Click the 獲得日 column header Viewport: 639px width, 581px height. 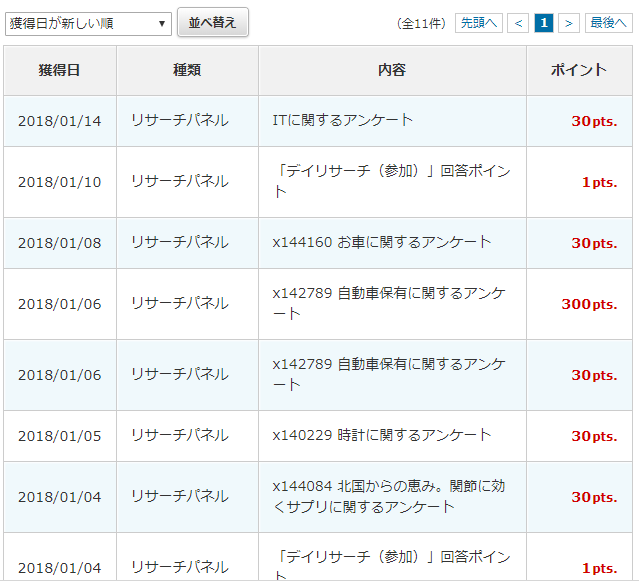click(x=59, y=70)
